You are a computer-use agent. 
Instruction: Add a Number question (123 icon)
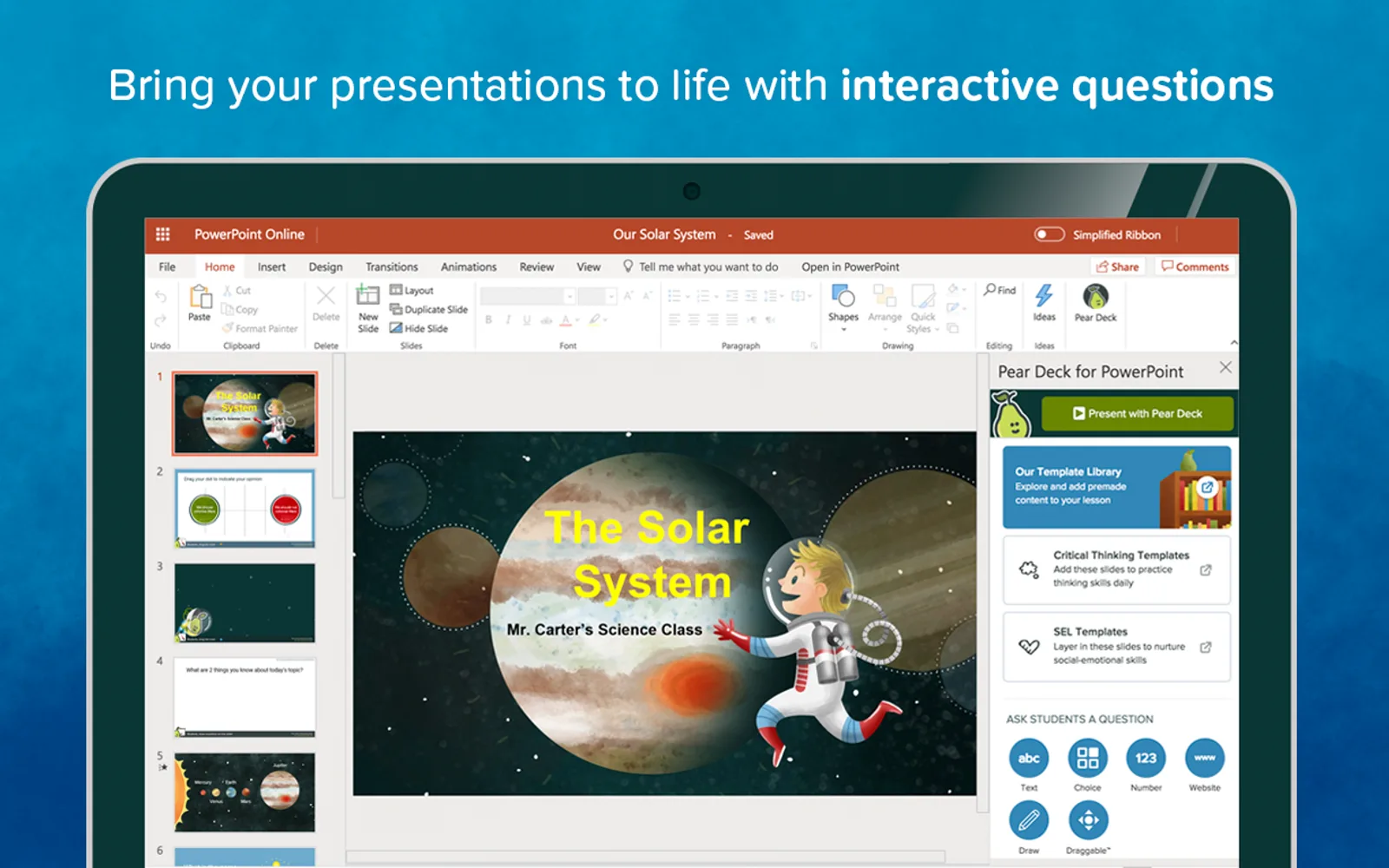(1146, 758)
